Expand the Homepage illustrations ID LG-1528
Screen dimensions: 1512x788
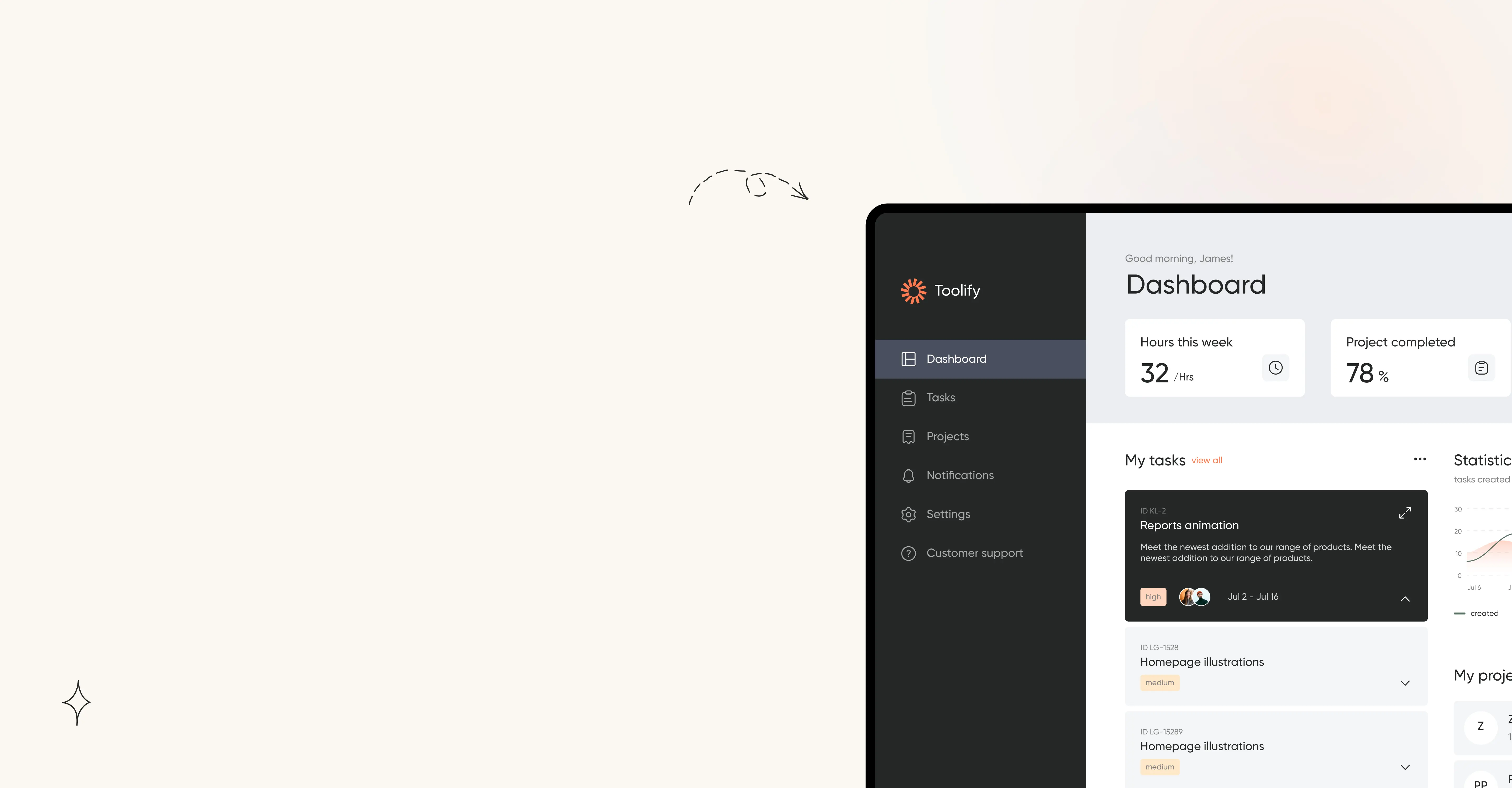(x=1406, y=683)
